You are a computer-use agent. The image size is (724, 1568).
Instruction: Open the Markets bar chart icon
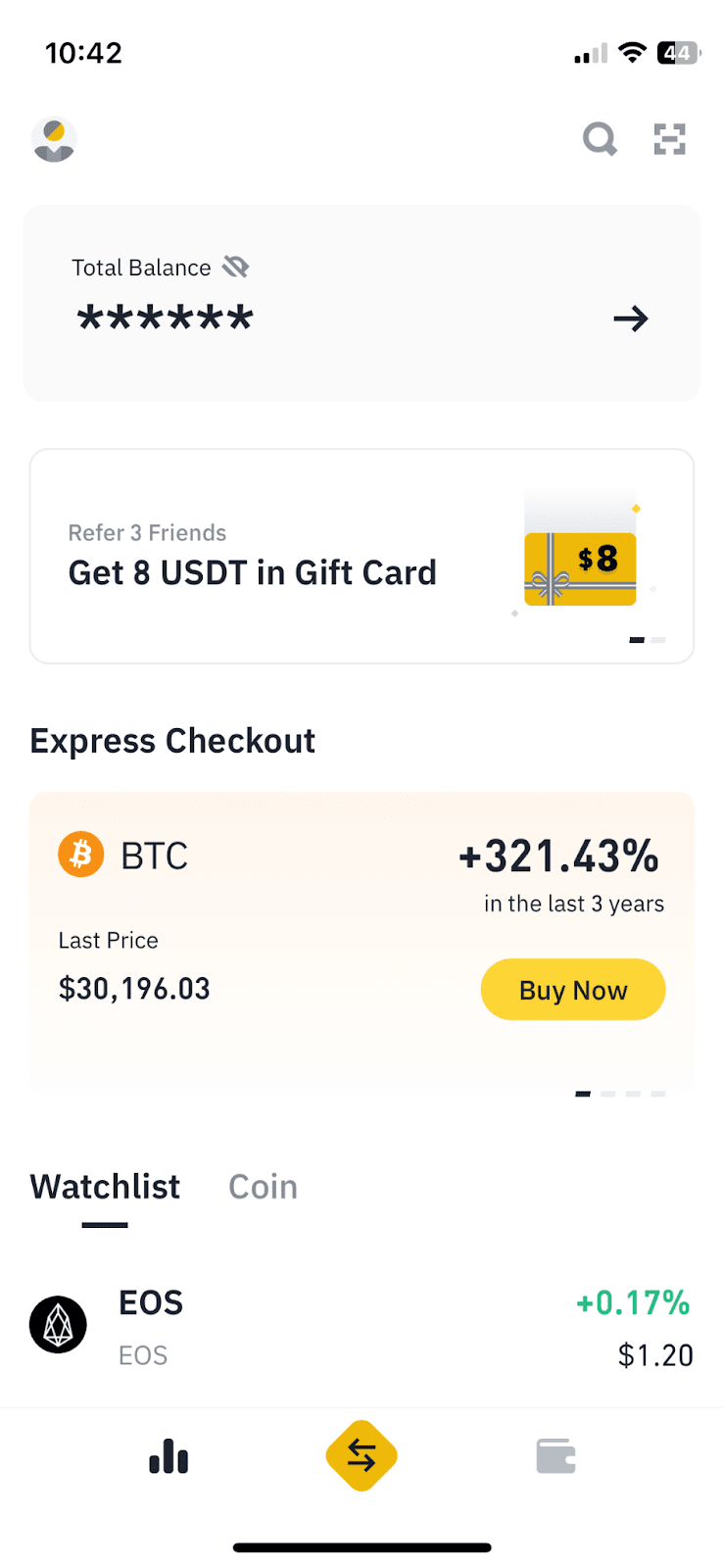coord(169,1456)
